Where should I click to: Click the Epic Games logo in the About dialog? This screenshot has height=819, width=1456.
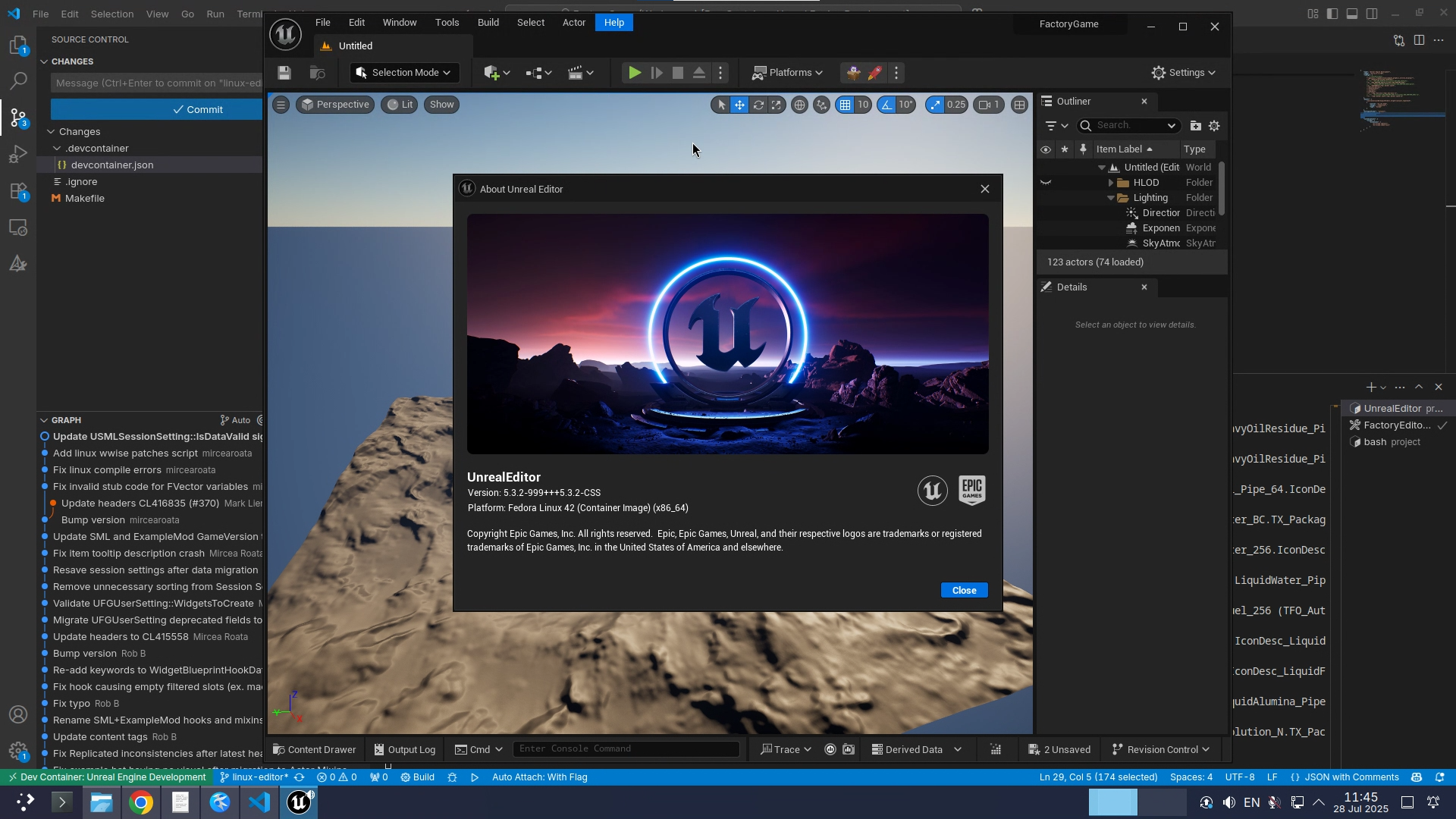(971, 491)
